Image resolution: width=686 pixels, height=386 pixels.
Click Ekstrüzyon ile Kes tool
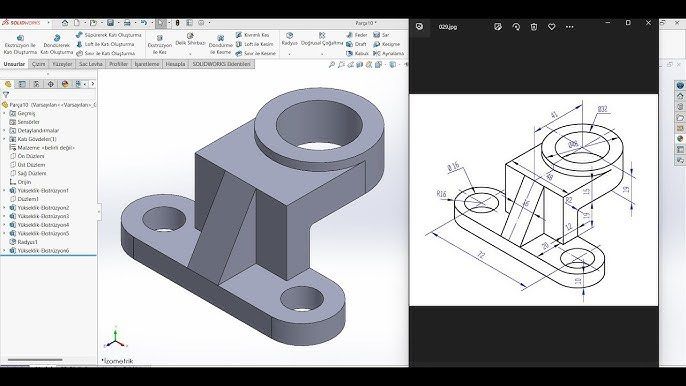160,45
